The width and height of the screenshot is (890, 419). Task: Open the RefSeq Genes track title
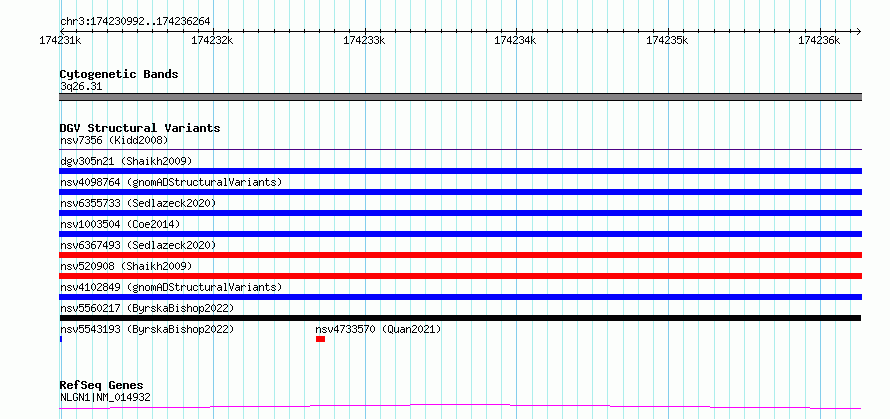click(x=101, y=386)
